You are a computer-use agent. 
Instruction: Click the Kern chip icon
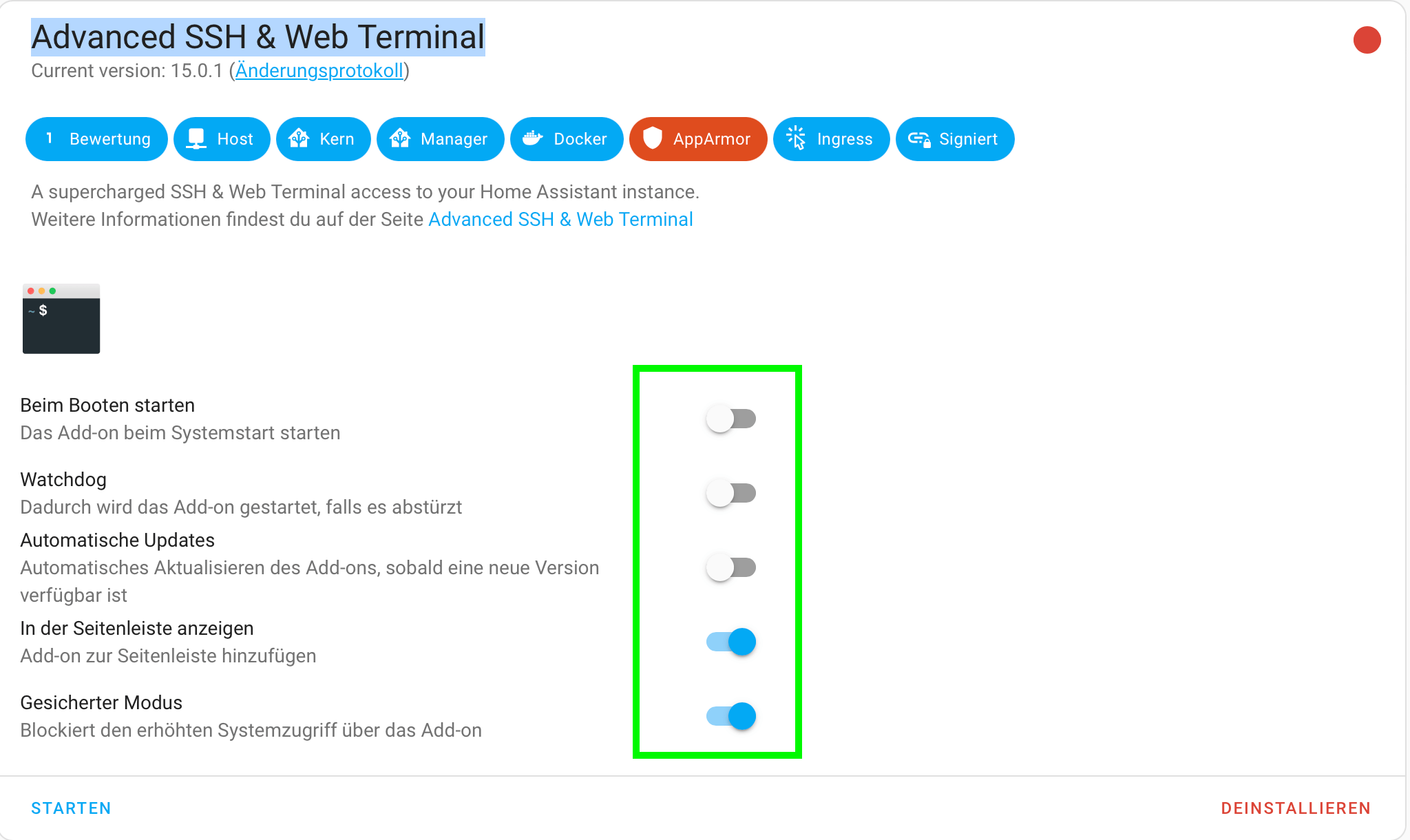click(x=299, y=139)
